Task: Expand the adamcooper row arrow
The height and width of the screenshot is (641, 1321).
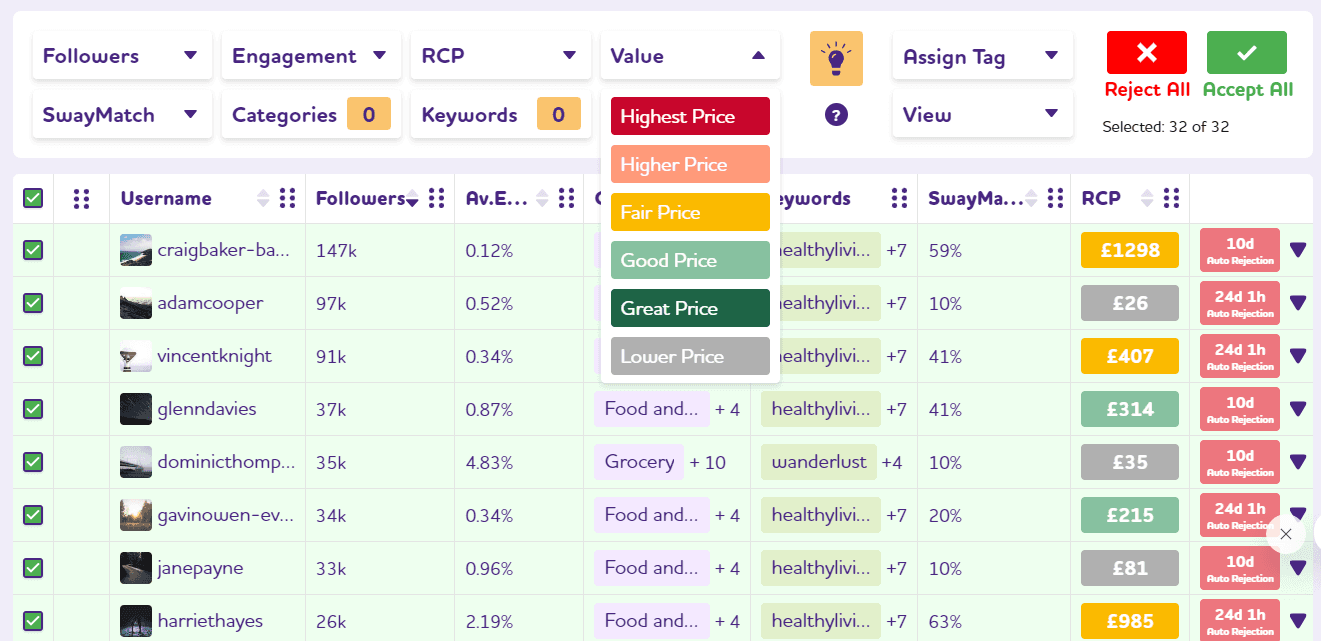Action: 1298,303
